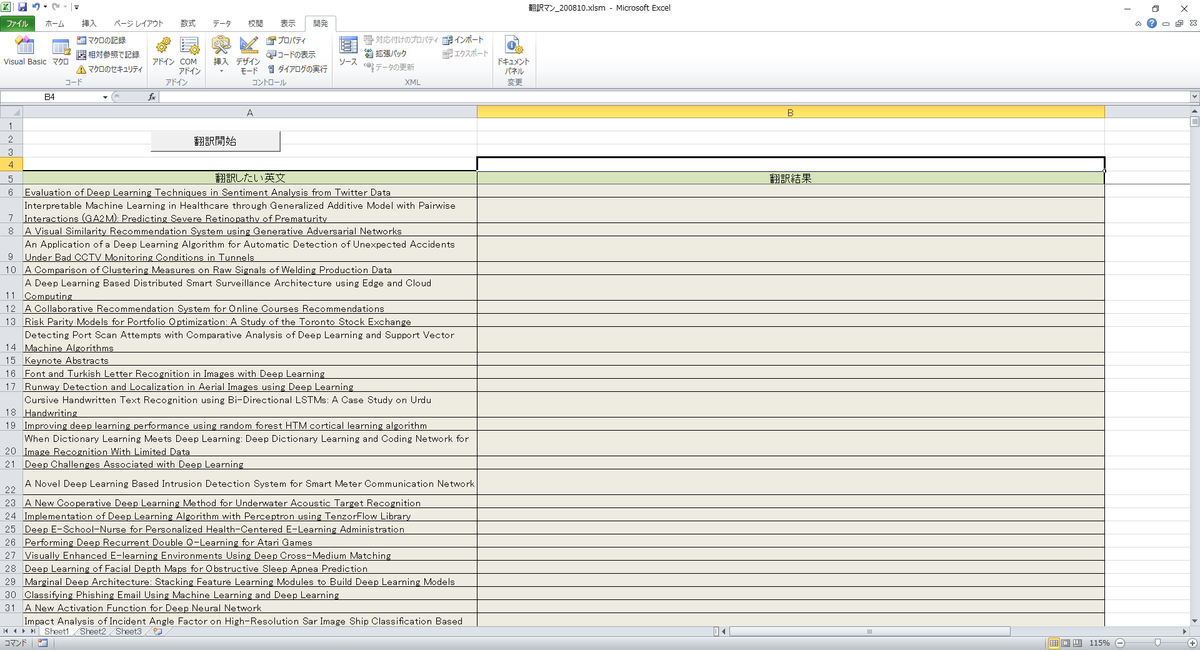Click the zoom in plus button
The width and height of the screenshot is (1200, 650).
coord(1192,643)
